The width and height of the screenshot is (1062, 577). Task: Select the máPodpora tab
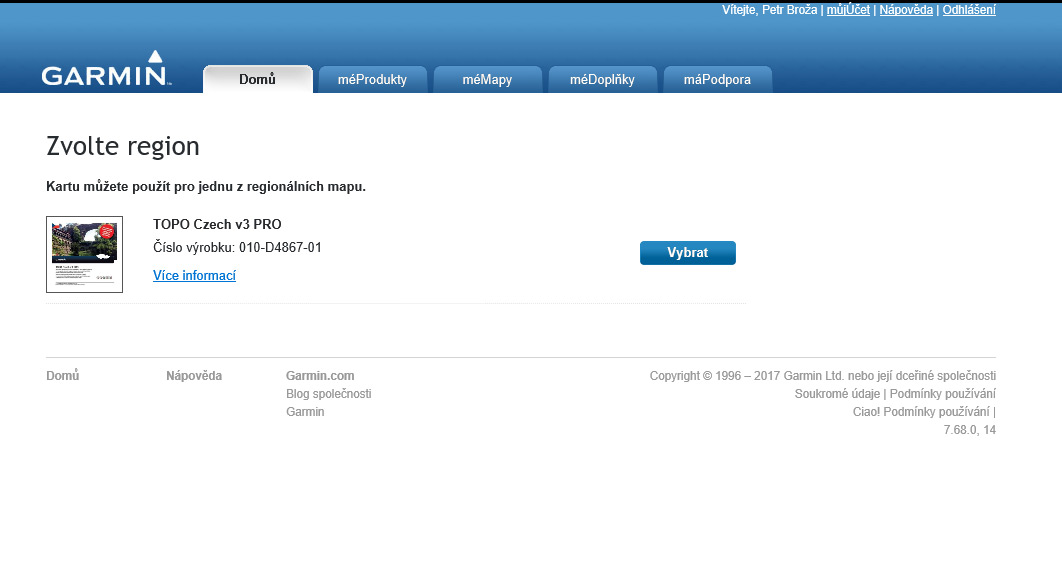(718, 79)
